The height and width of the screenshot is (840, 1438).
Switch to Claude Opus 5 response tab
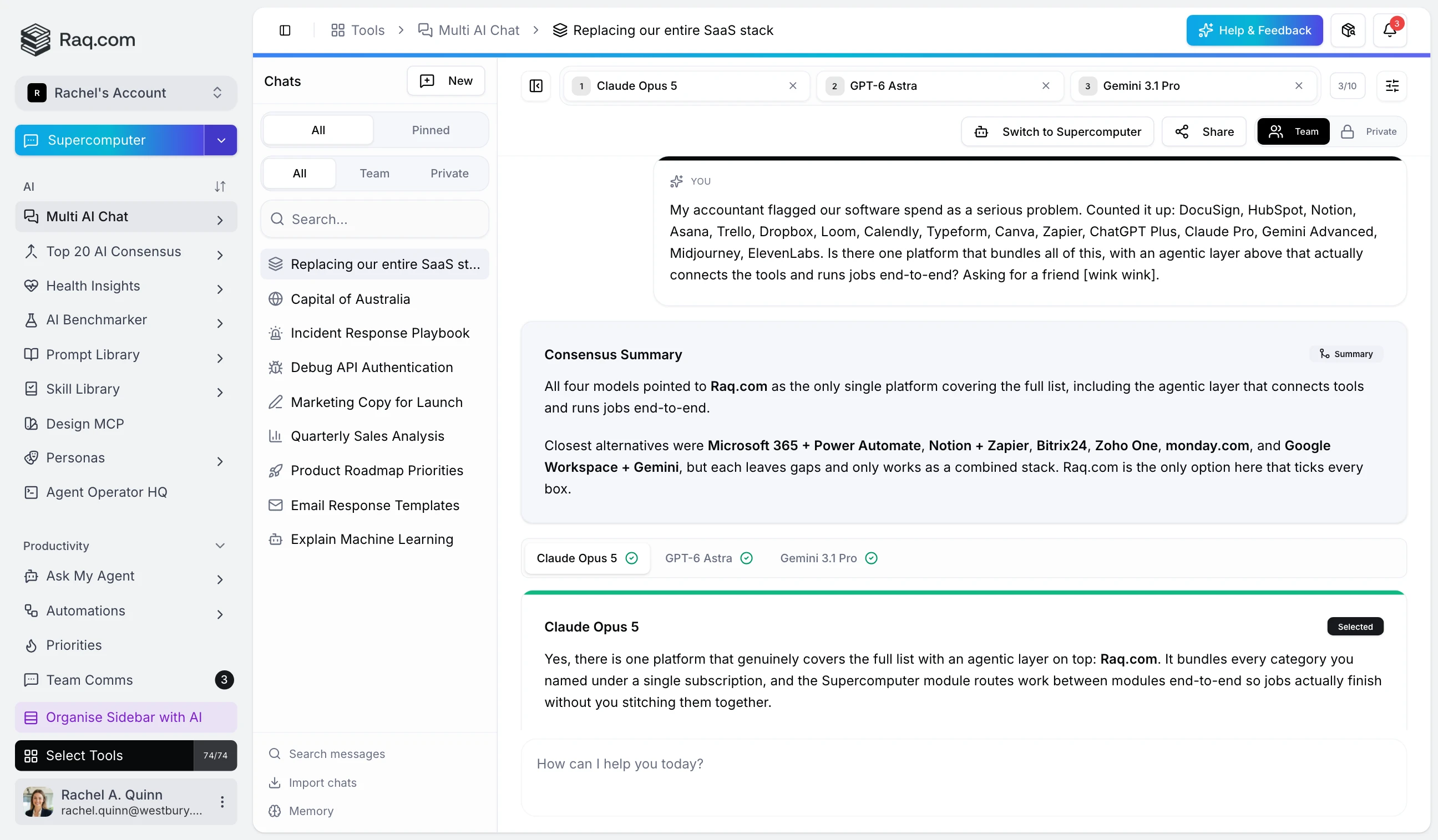point(586,558)
